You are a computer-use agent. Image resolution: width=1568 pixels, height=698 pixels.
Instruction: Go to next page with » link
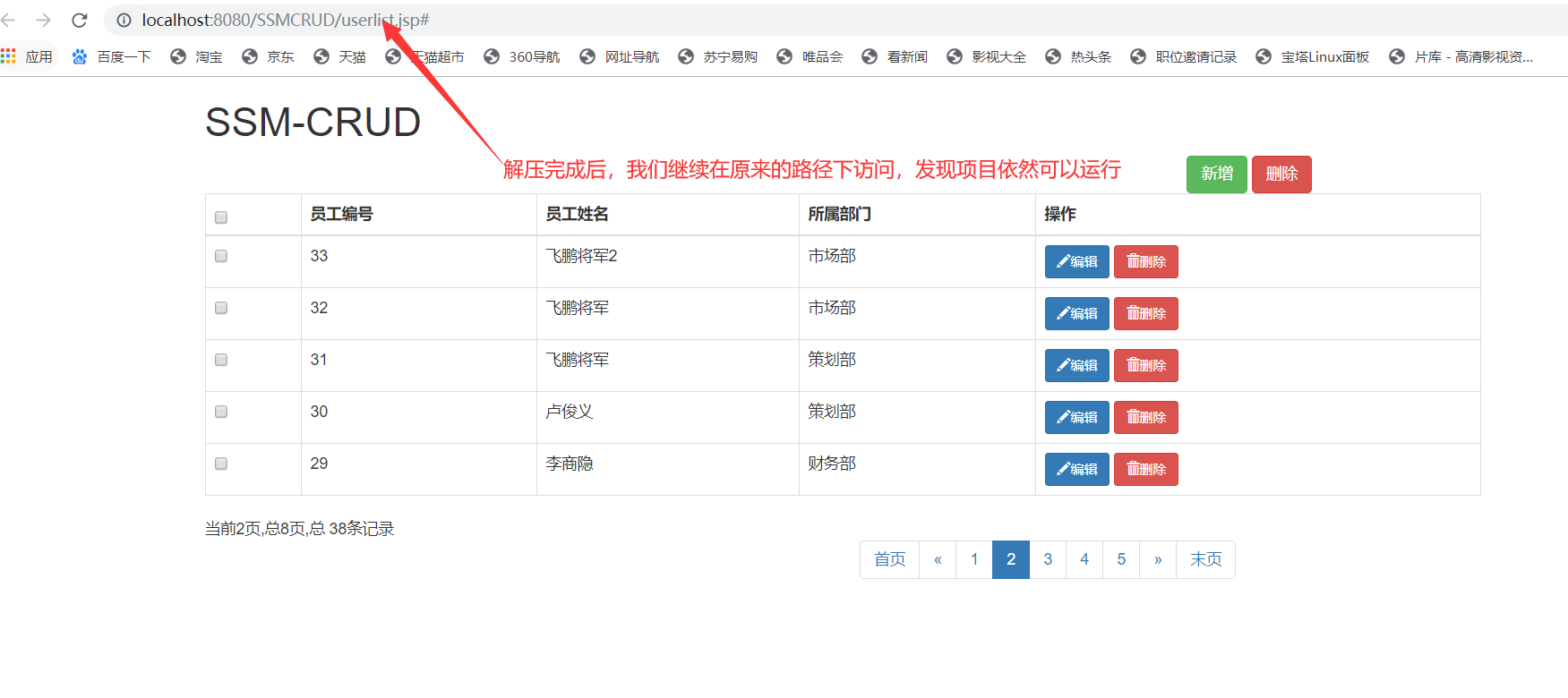coord(1158,559)
